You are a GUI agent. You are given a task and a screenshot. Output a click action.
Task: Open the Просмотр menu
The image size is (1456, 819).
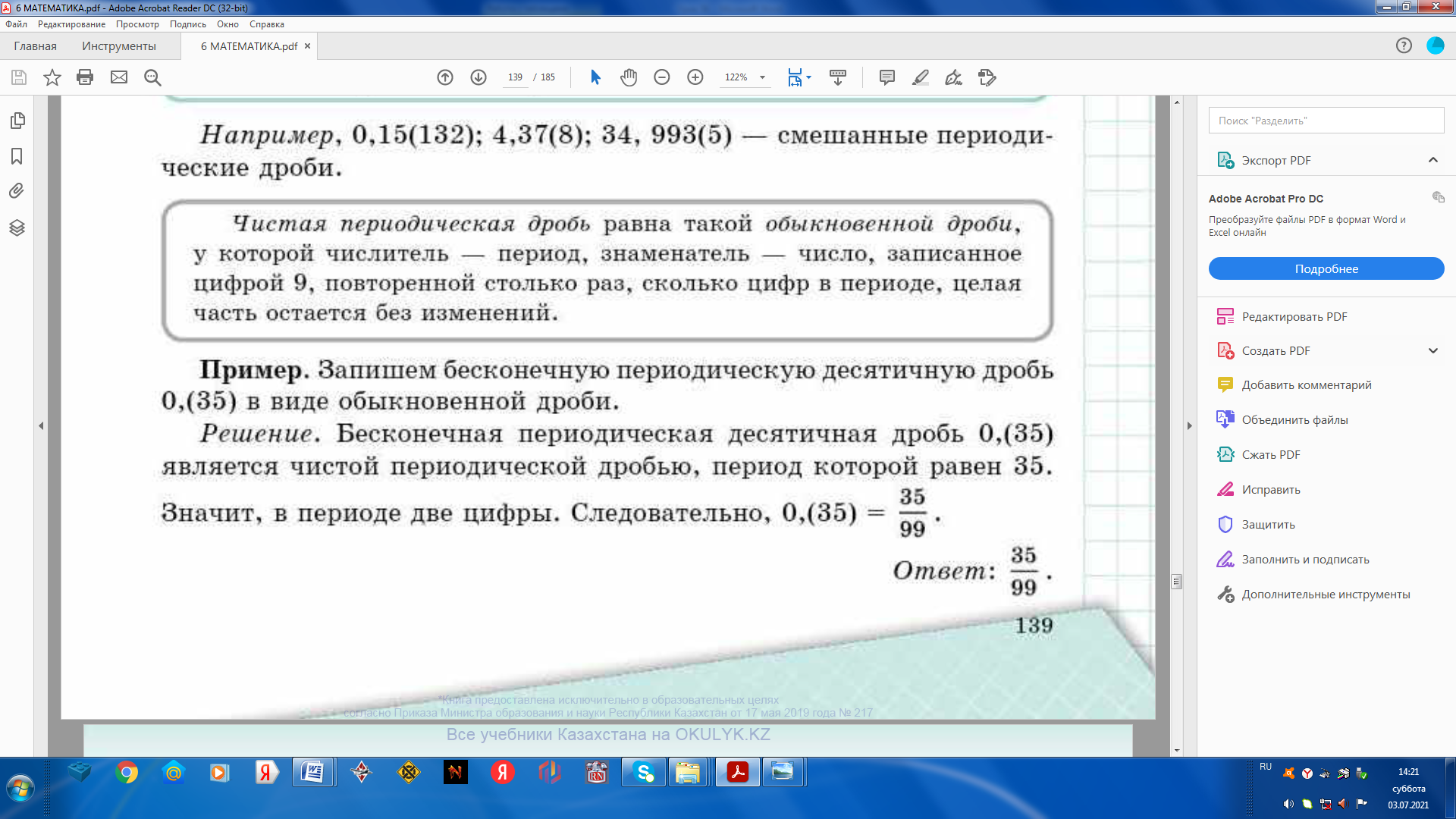point(137,24)
